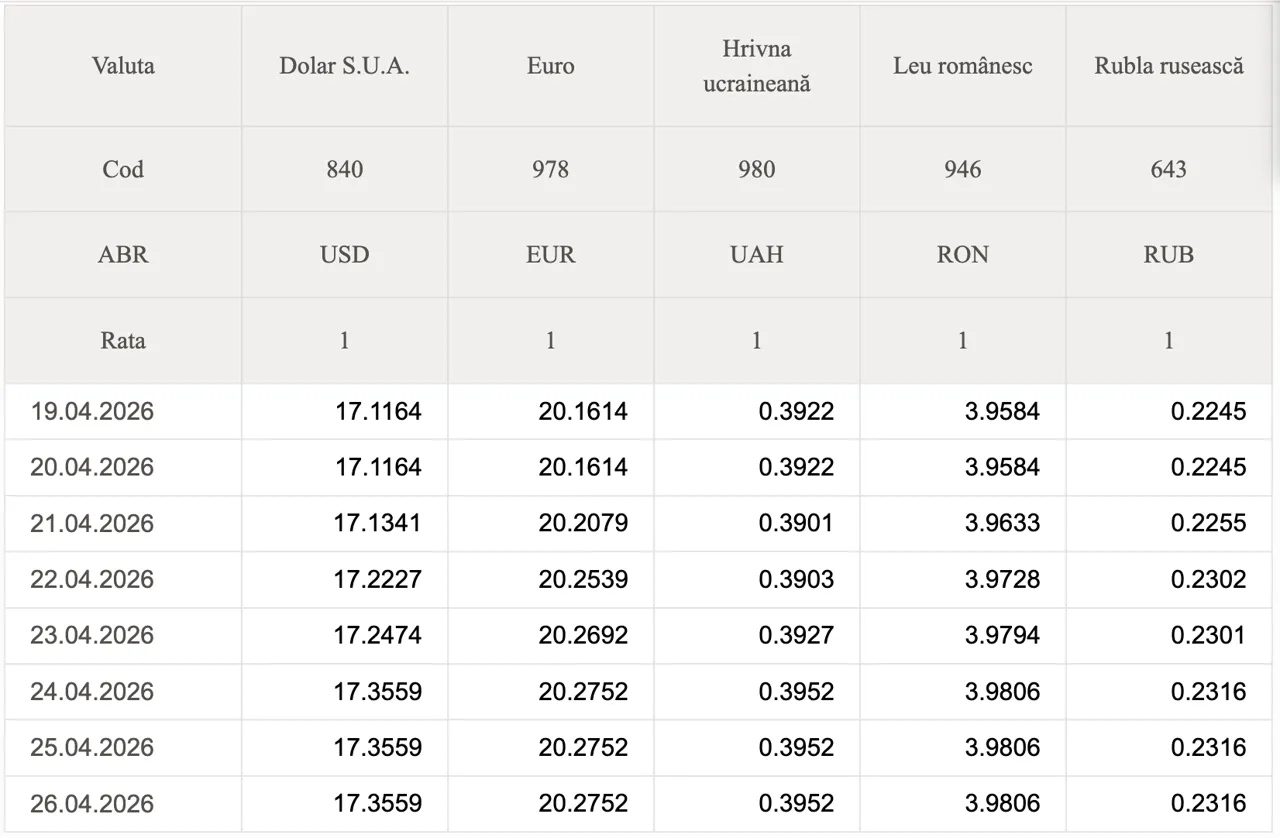The width and height of the screenshot is (1280, 838).
Task: Click the Euro column header
Action: pos(550,66)
